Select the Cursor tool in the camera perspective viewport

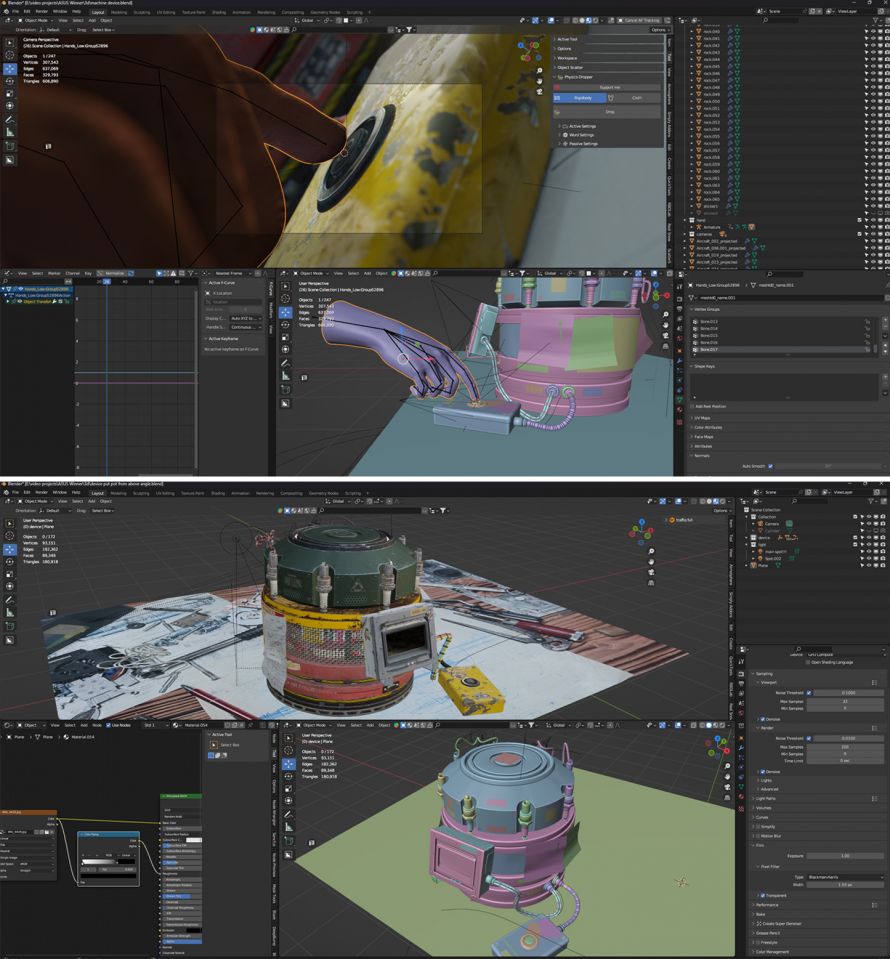click(x=10, y=56)
